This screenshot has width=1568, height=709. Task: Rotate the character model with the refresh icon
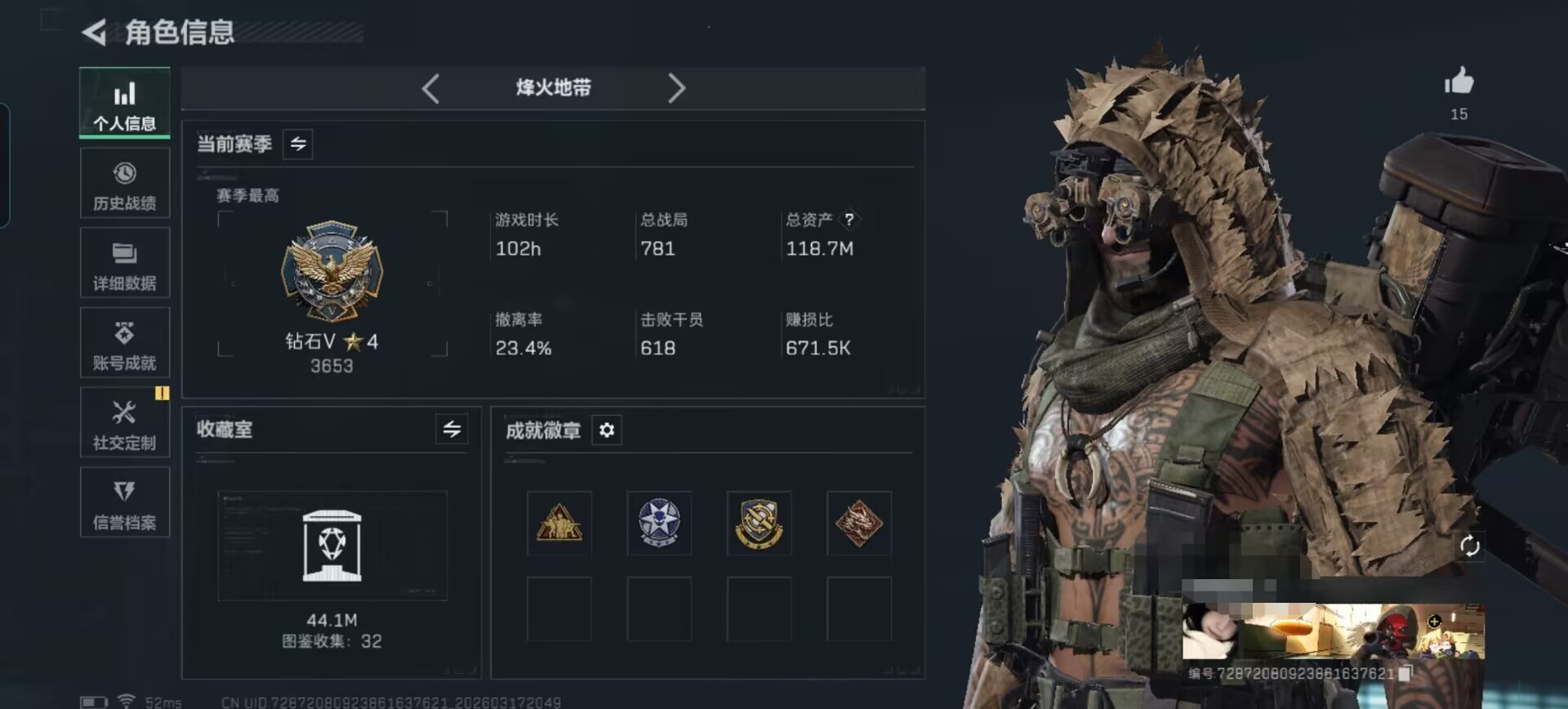[1469, 546]
